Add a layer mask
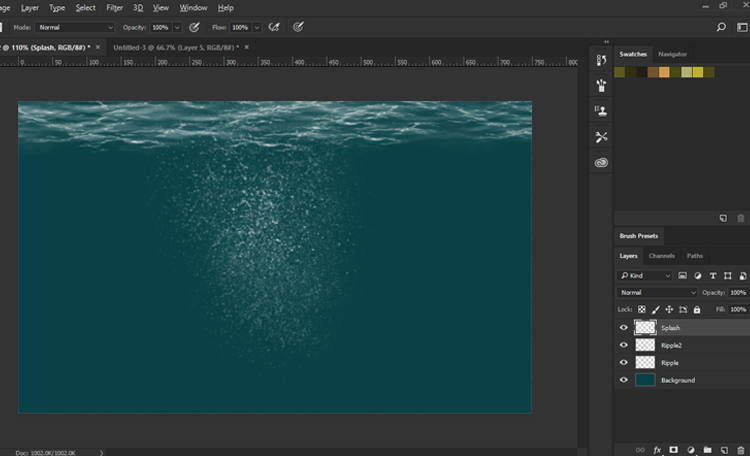Viewport: 750px width, 456px height. (x=674, y=450)
